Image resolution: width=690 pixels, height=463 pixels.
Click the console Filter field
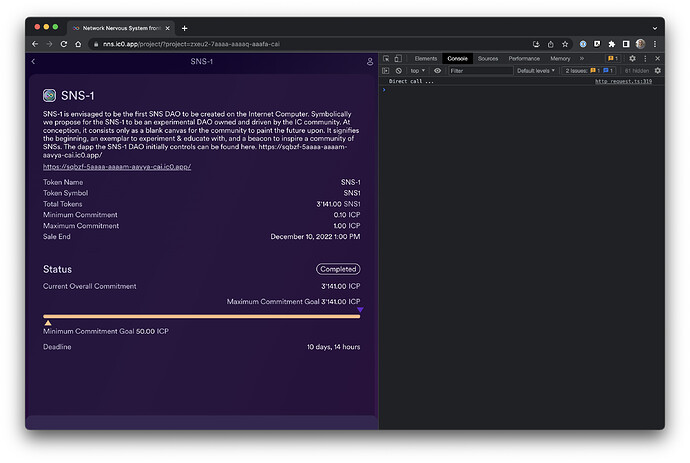pyautogui.click(x=481, y=70)
